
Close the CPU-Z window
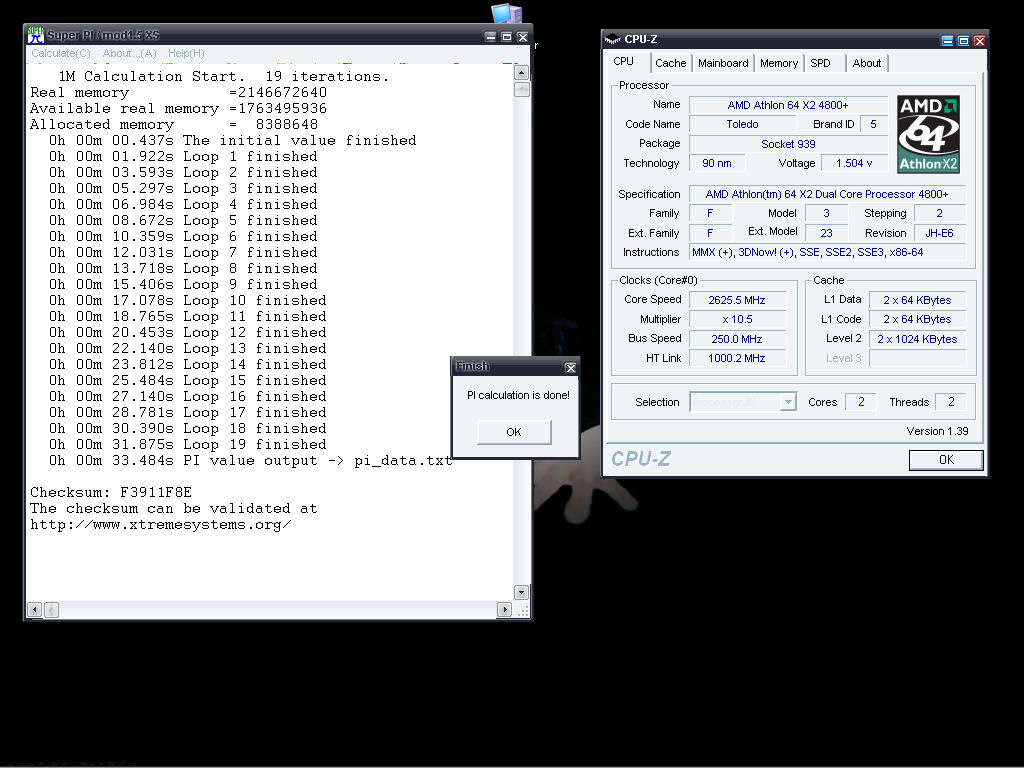coord(980,40)
